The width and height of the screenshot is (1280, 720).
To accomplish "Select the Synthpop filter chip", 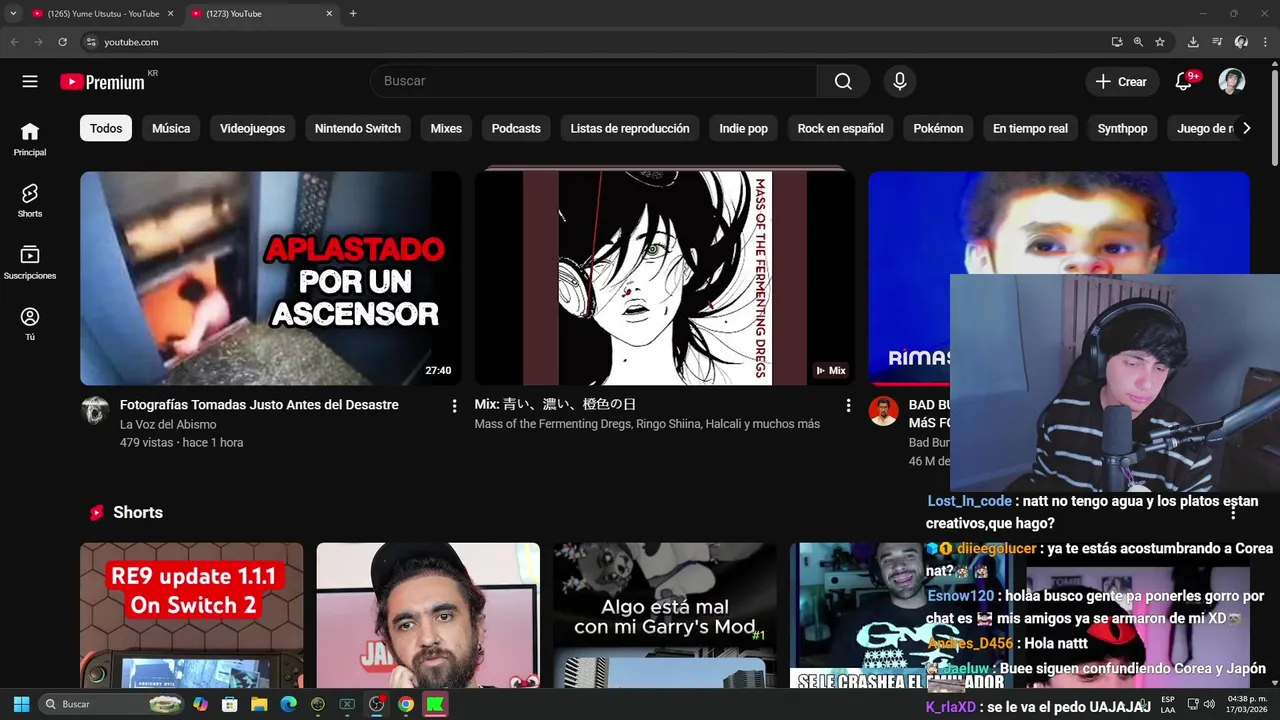I will 1122,128.
